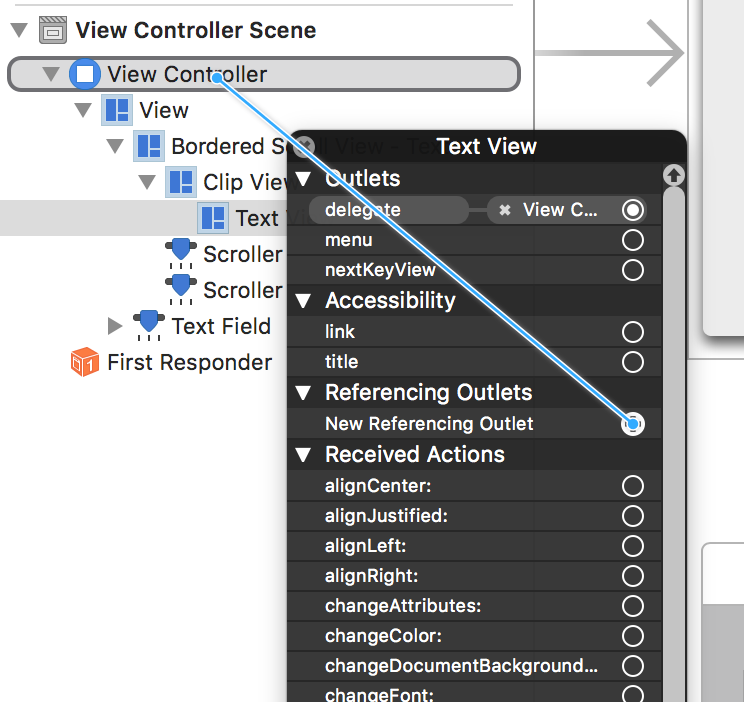Viewport: 744px width, 702px height.
Task: Click the View Controller Scene storyboard icon
Action: click(x=53, y=30)
